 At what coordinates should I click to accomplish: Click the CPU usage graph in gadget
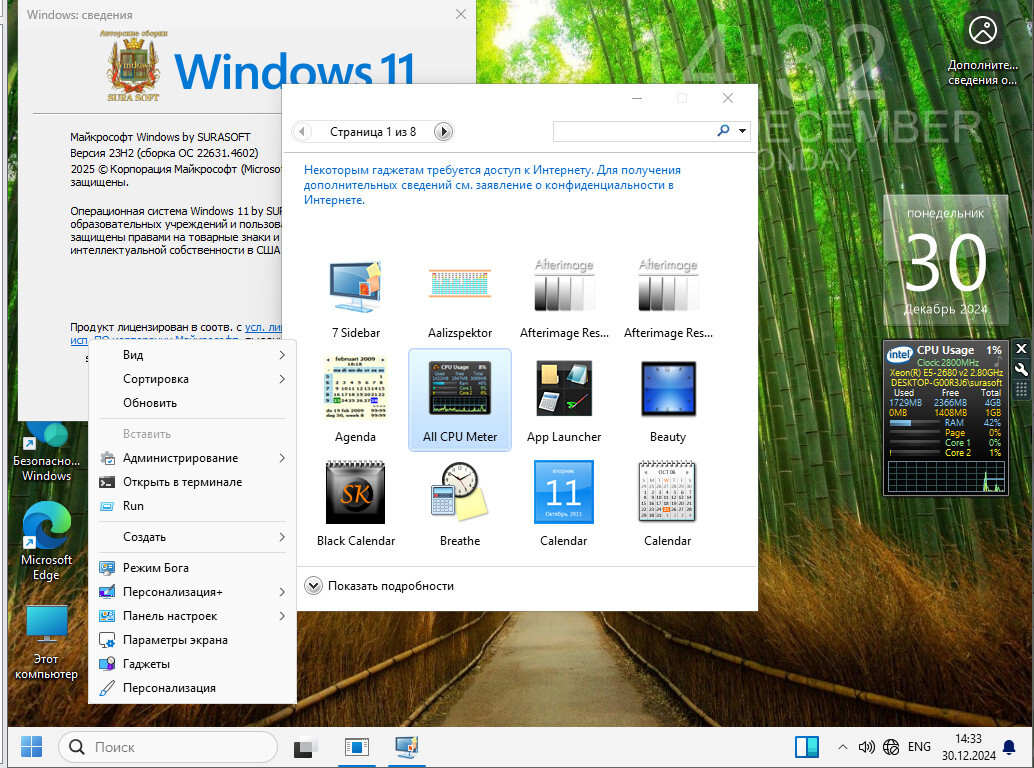click(x=946, y=477)
